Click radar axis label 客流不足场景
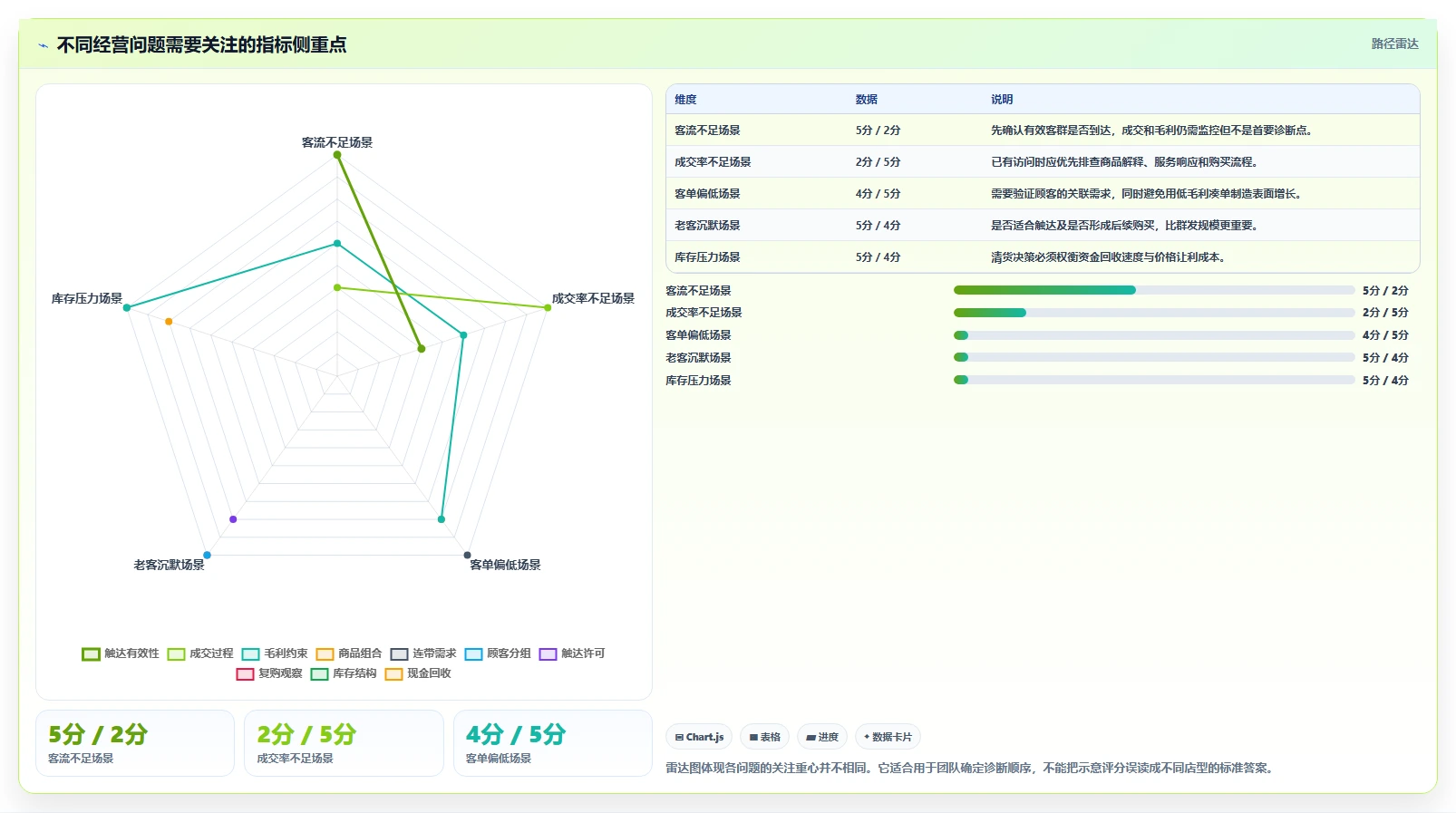Viewport: 1456px width, 813px height. click(337, 142)
